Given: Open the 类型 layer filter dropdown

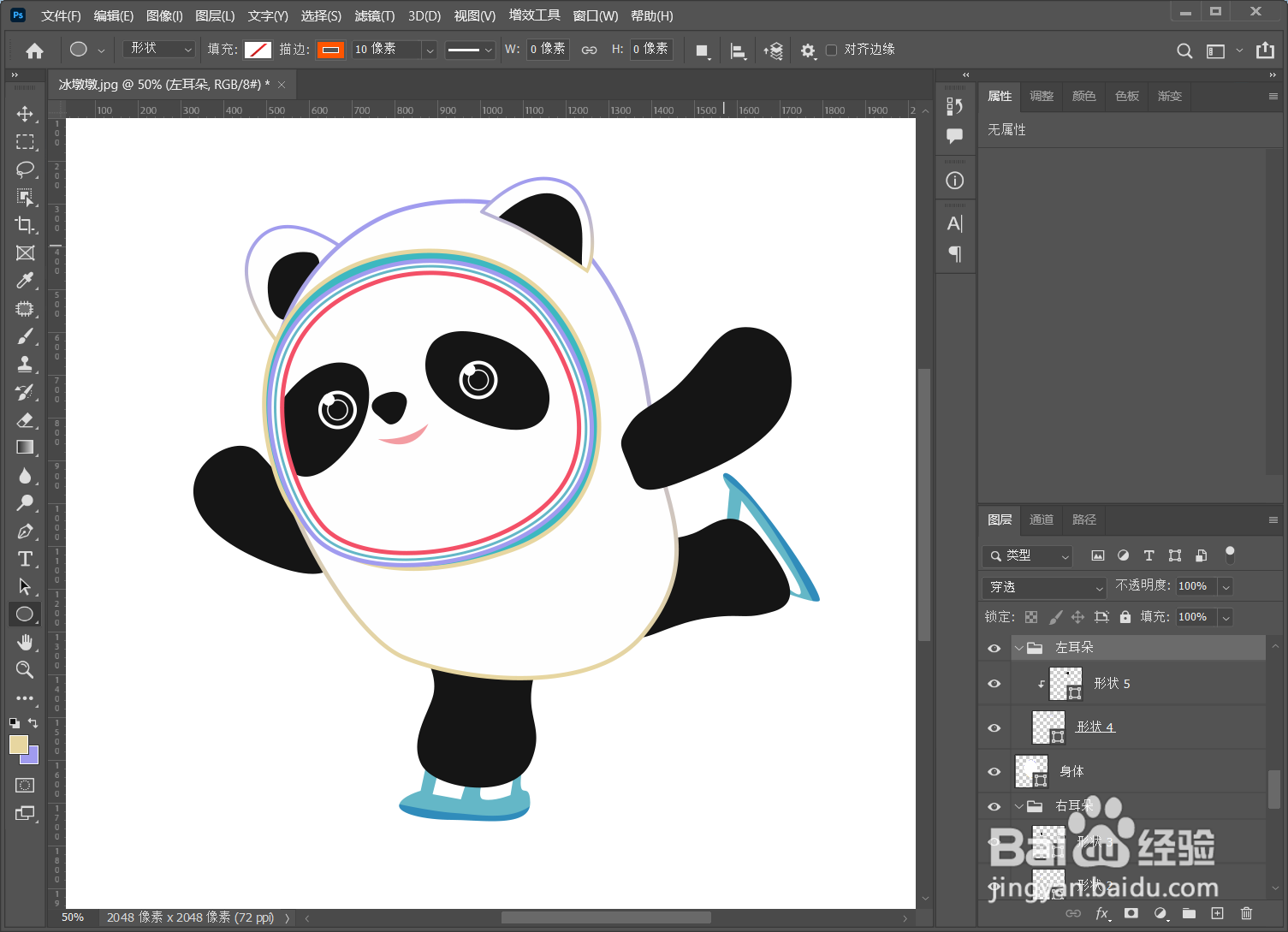Looking at the screenshot, I should (x=1028, y=555).
